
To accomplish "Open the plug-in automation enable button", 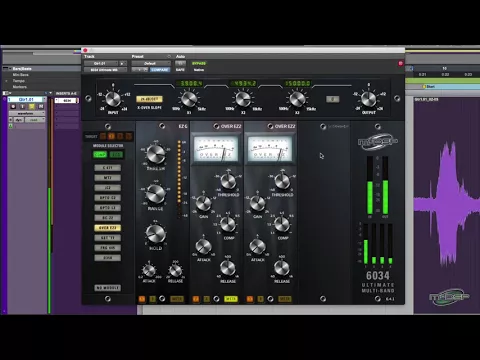I will [180, 63].
